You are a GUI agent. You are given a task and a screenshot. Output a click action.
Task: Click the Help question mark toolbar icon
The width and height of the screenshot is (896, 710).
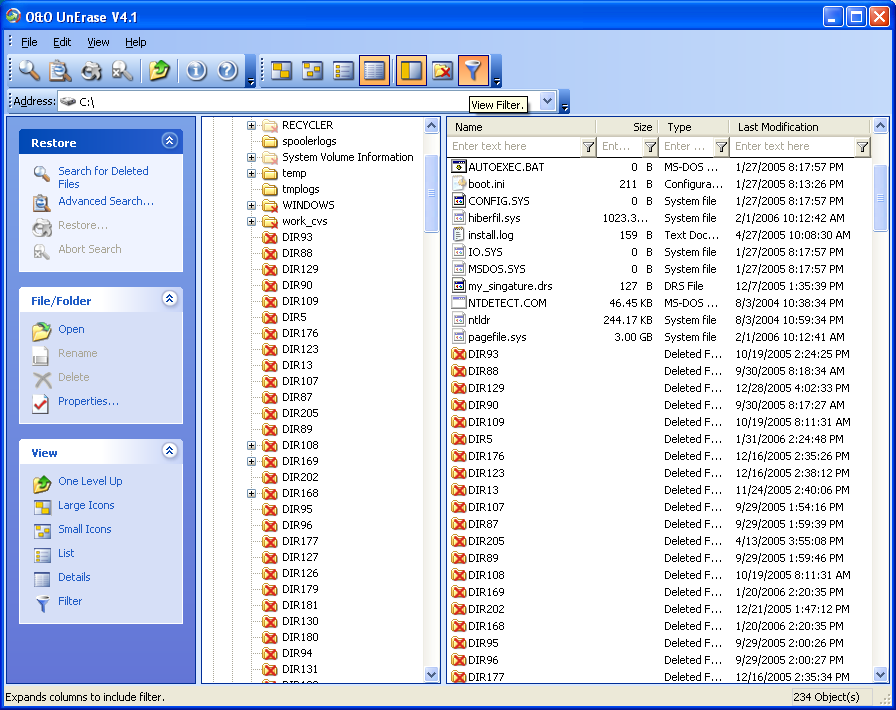[x=227, y=70]
